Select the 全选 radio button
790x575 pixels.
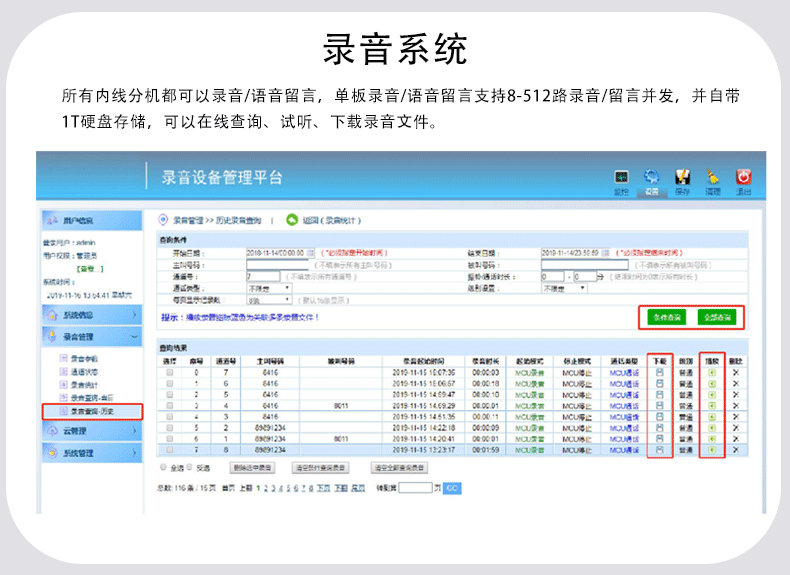coord(163,467)
